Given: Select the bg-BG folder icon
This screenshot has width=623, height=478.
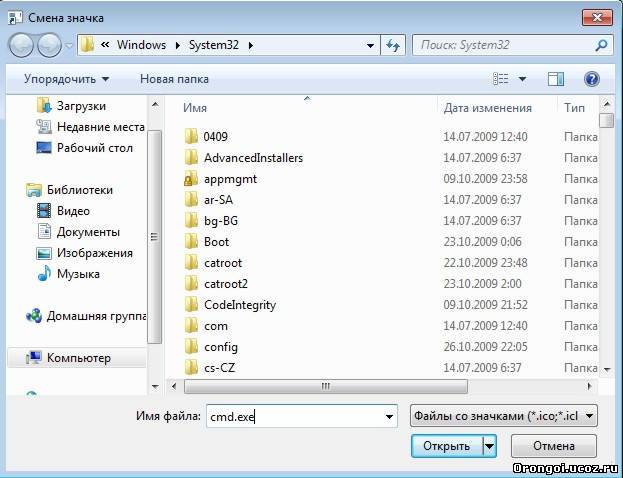Looking at the screenshot, I should (x=191, y=221).
